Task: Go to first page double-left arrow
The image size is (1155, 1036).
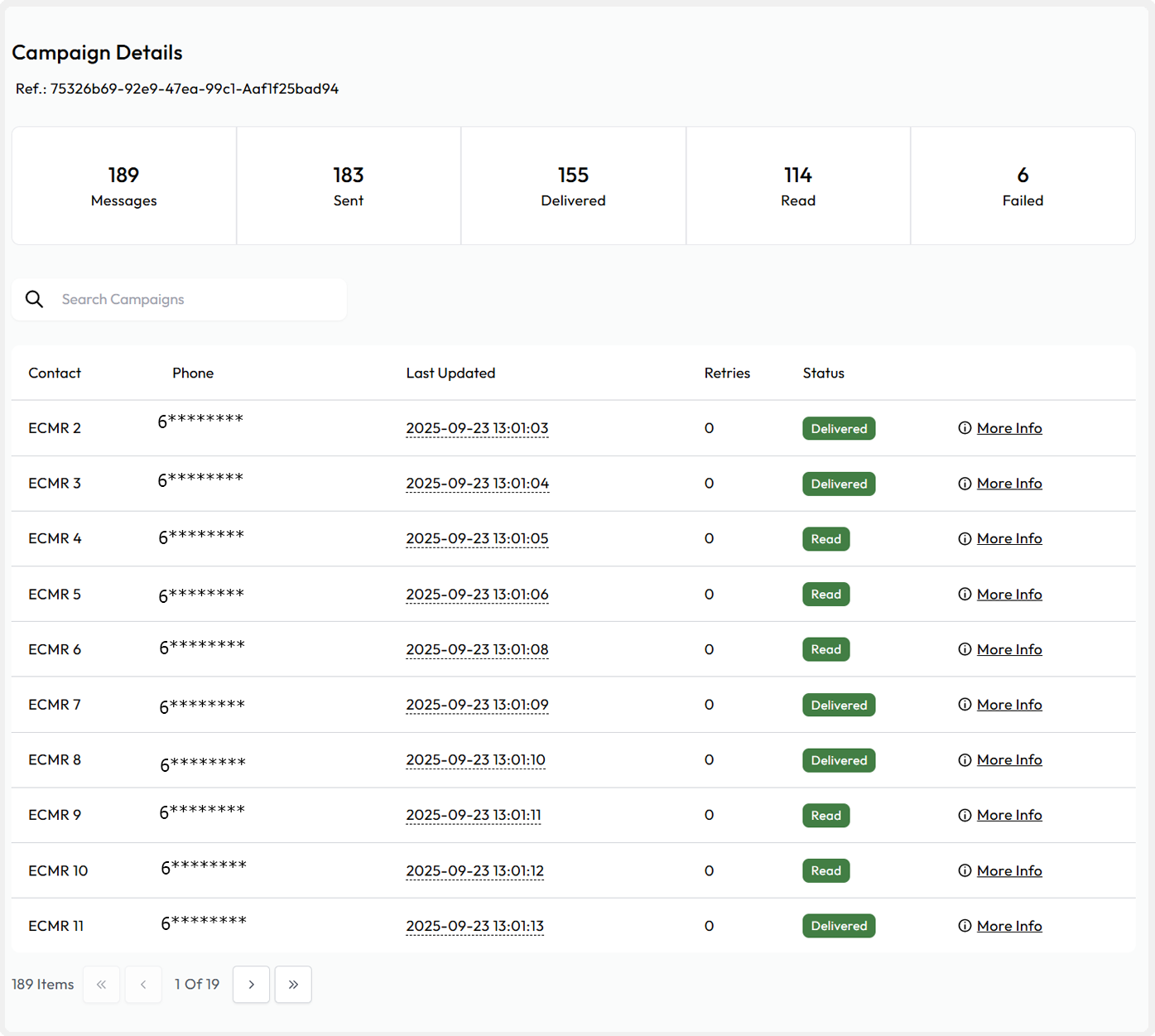Action: (x=102, y=985)
